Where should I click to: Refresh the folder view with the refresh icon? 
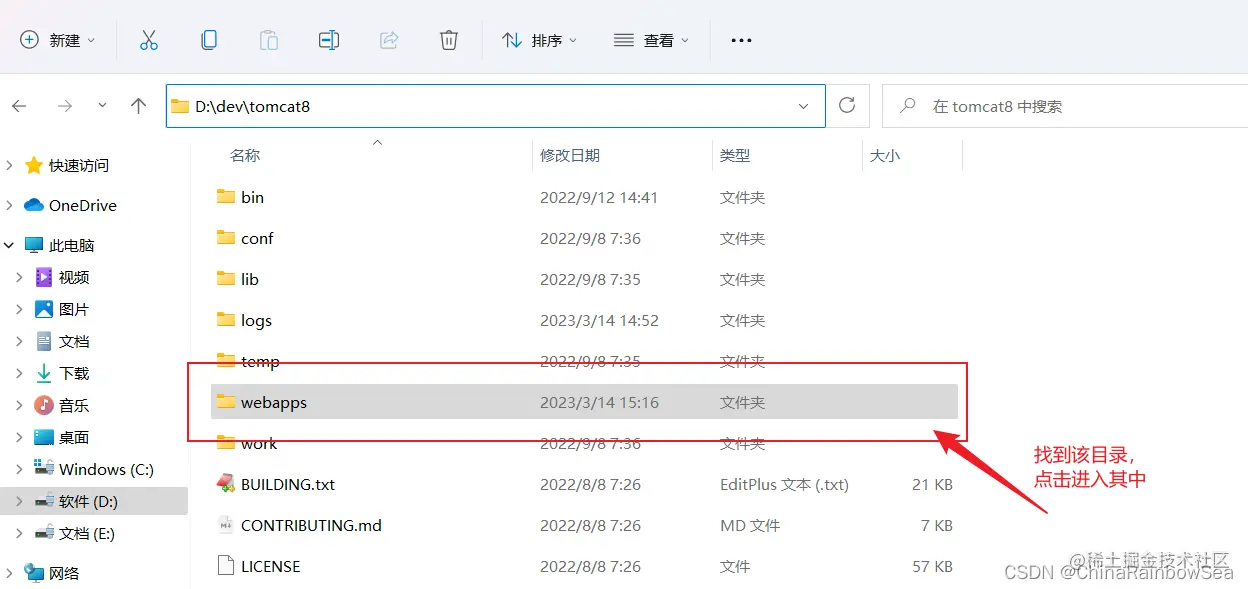(846, 105)
